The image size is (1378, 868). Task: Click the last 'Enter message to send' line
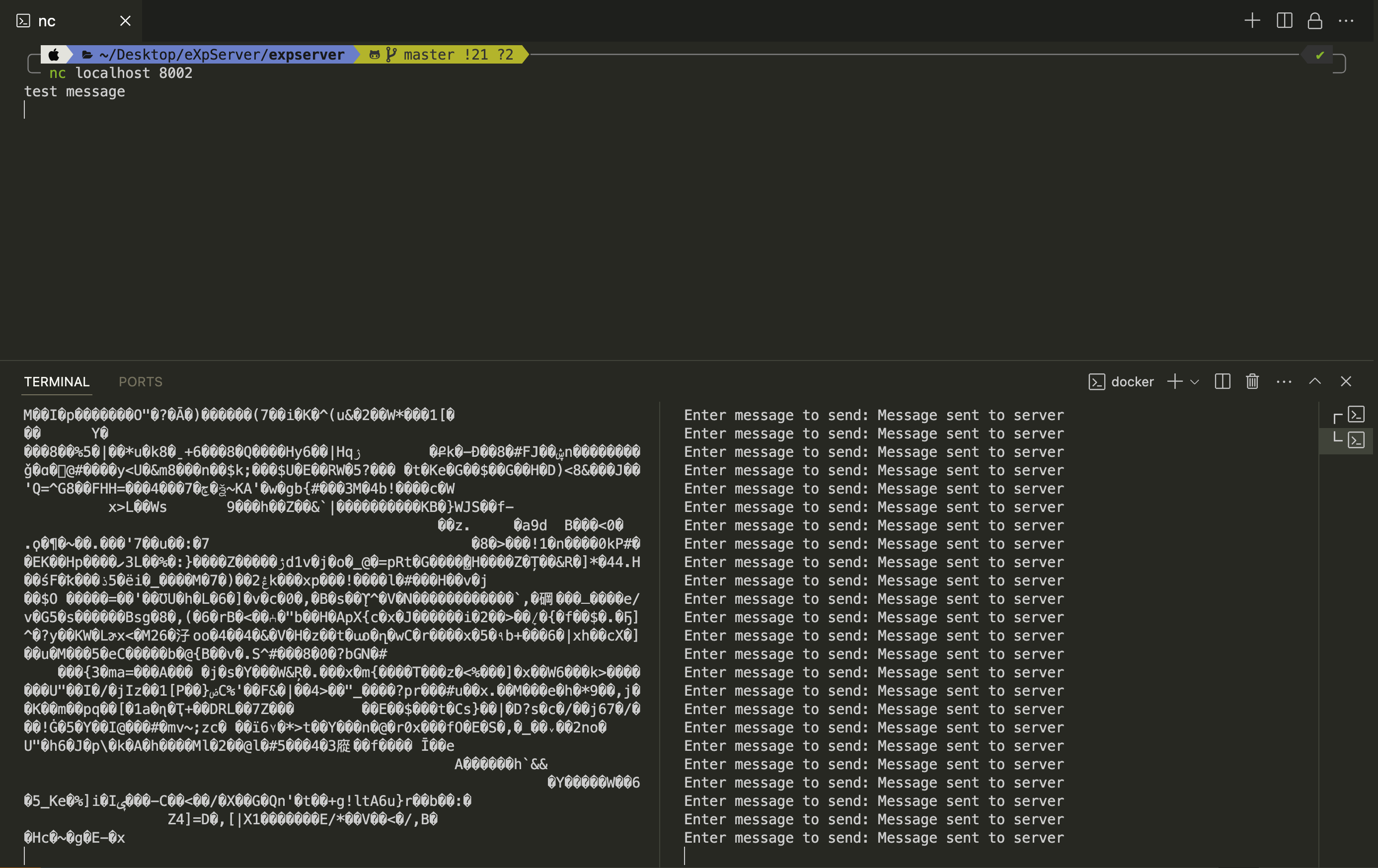pyautogui.click(x=776, y=838)
